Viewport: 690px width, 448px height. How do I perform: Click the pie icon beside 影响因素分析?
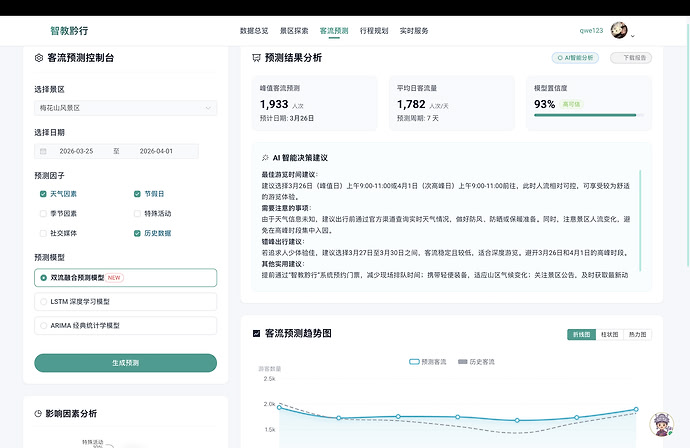coord(38,413)
